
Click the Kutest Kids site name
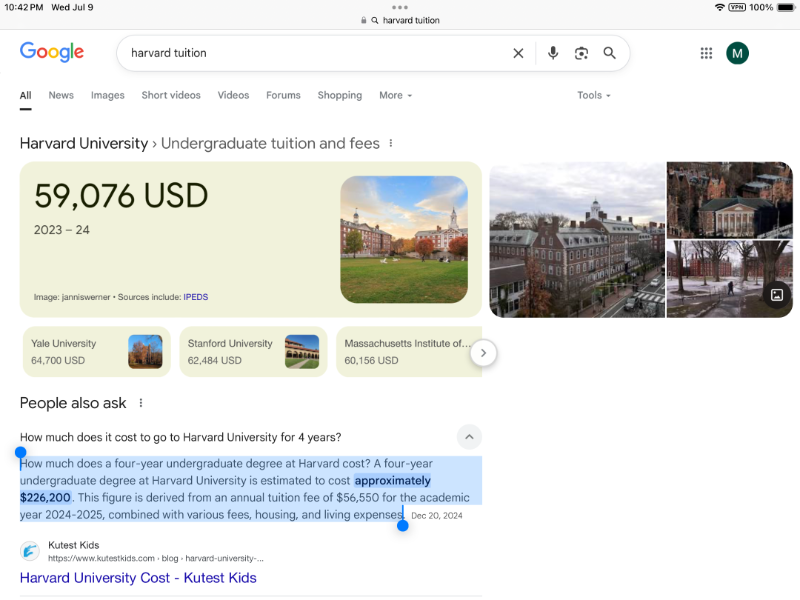point(73,545)
